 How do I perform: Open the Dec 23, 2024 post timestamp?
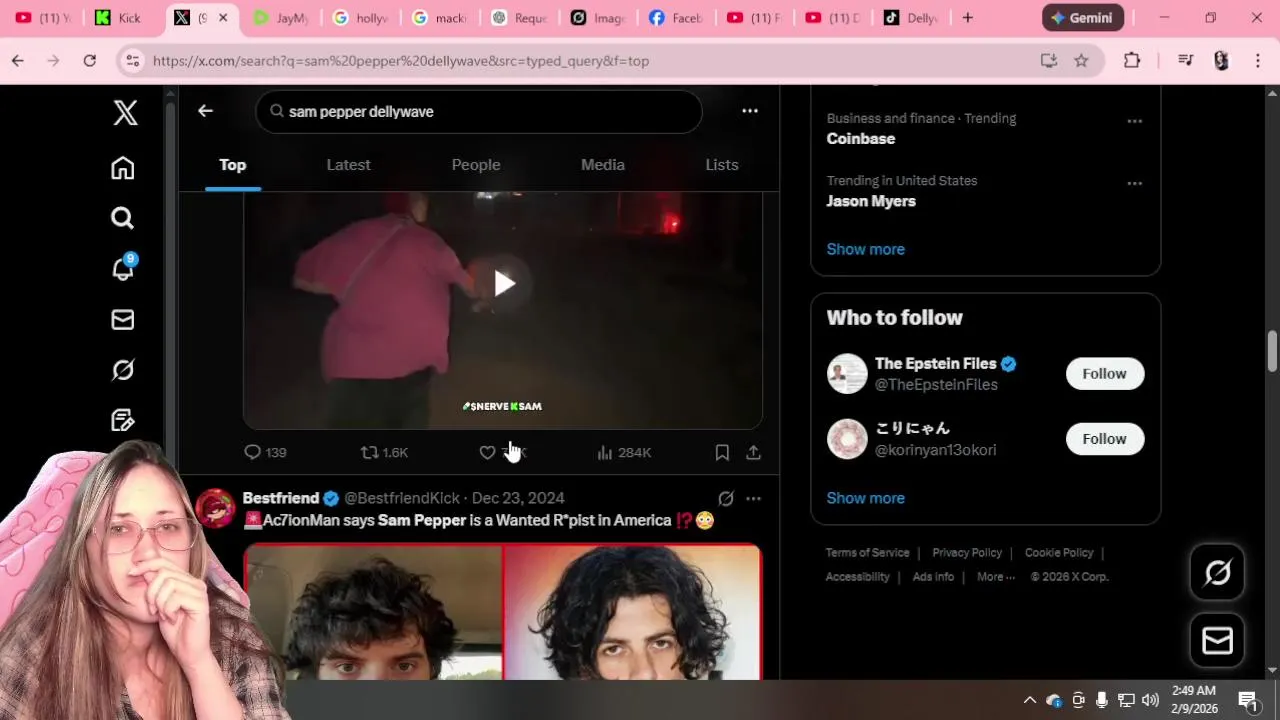(x=518, y=498)
